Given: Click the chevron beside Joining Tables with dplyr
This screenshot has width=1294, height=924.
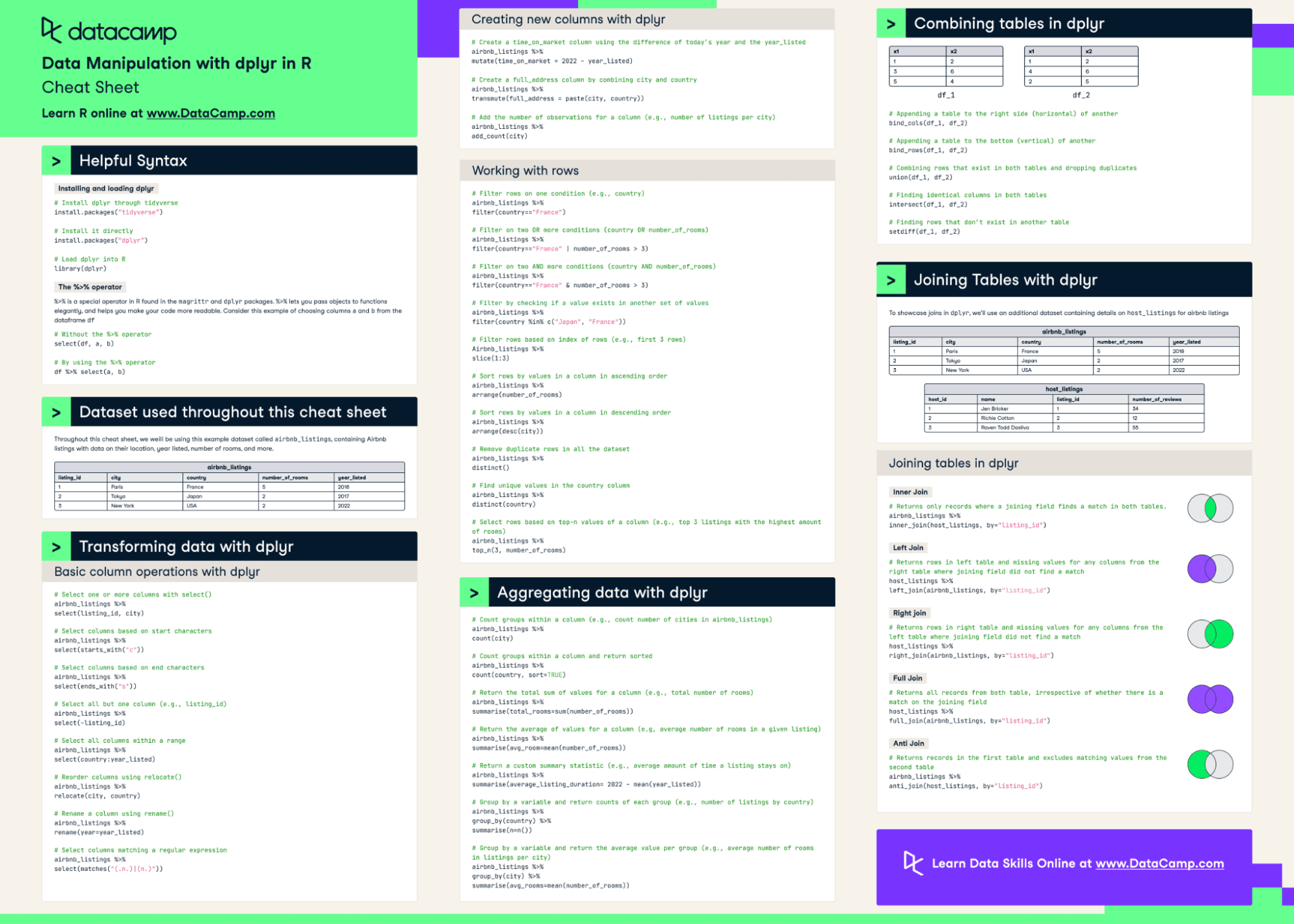Looking at the screenshot, I should (x=891, y=280).
